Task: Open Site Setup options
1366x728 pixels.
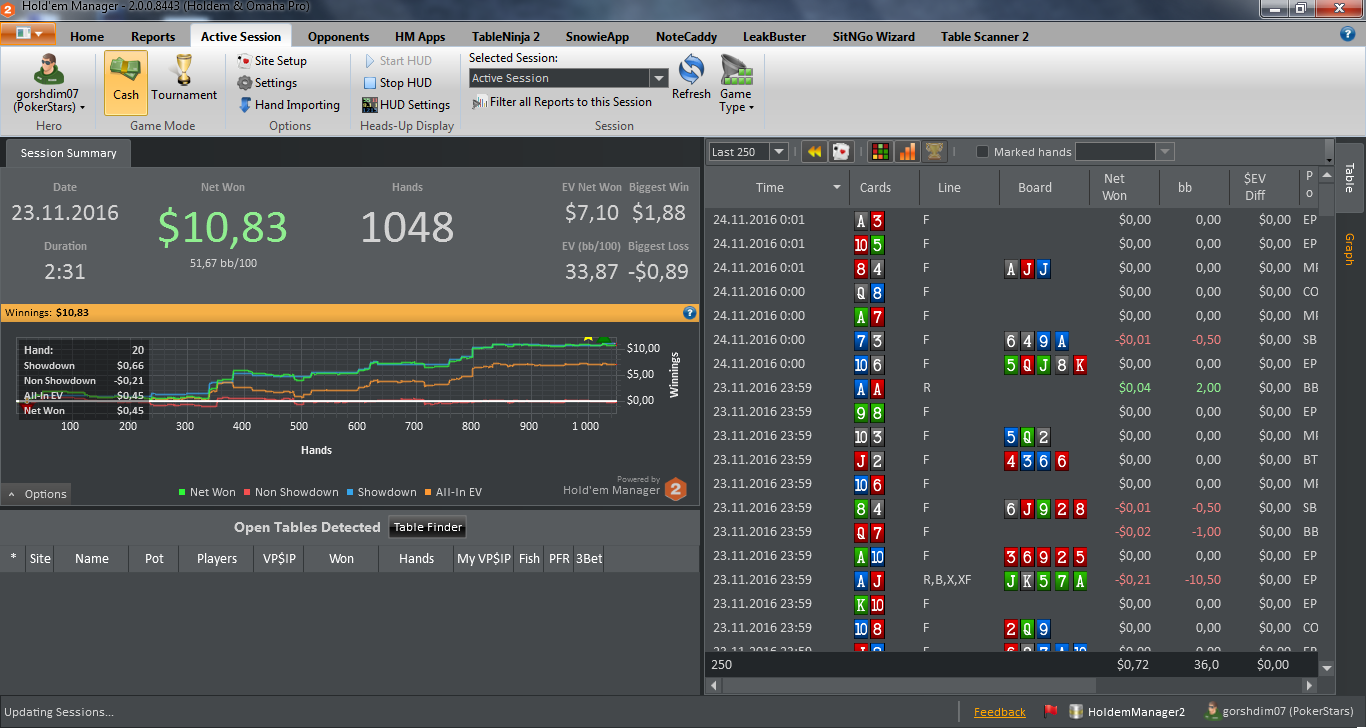Action: click(x=272, y=61)
